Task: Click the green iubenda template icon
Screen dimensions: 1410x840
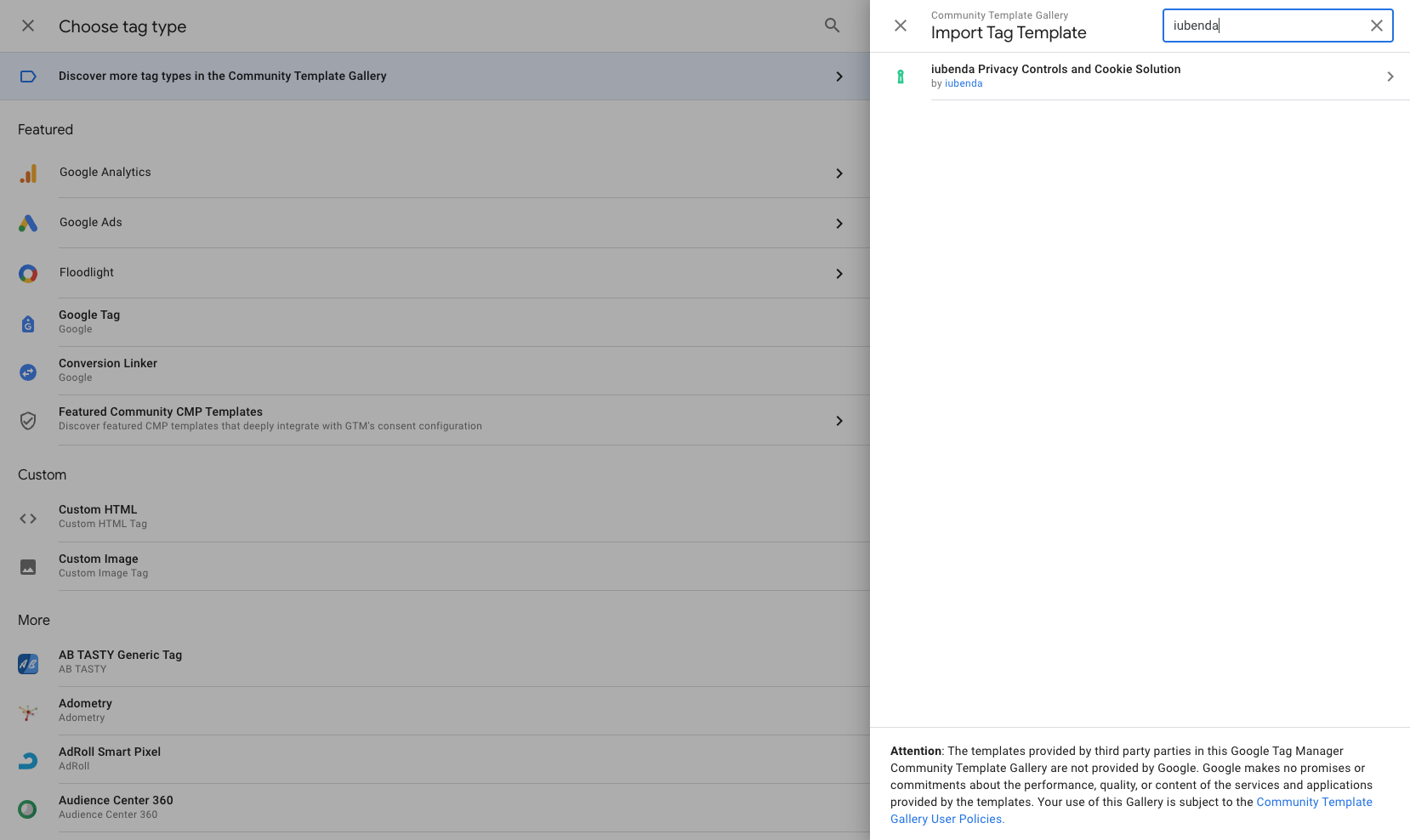Action: tap(901, 77)
